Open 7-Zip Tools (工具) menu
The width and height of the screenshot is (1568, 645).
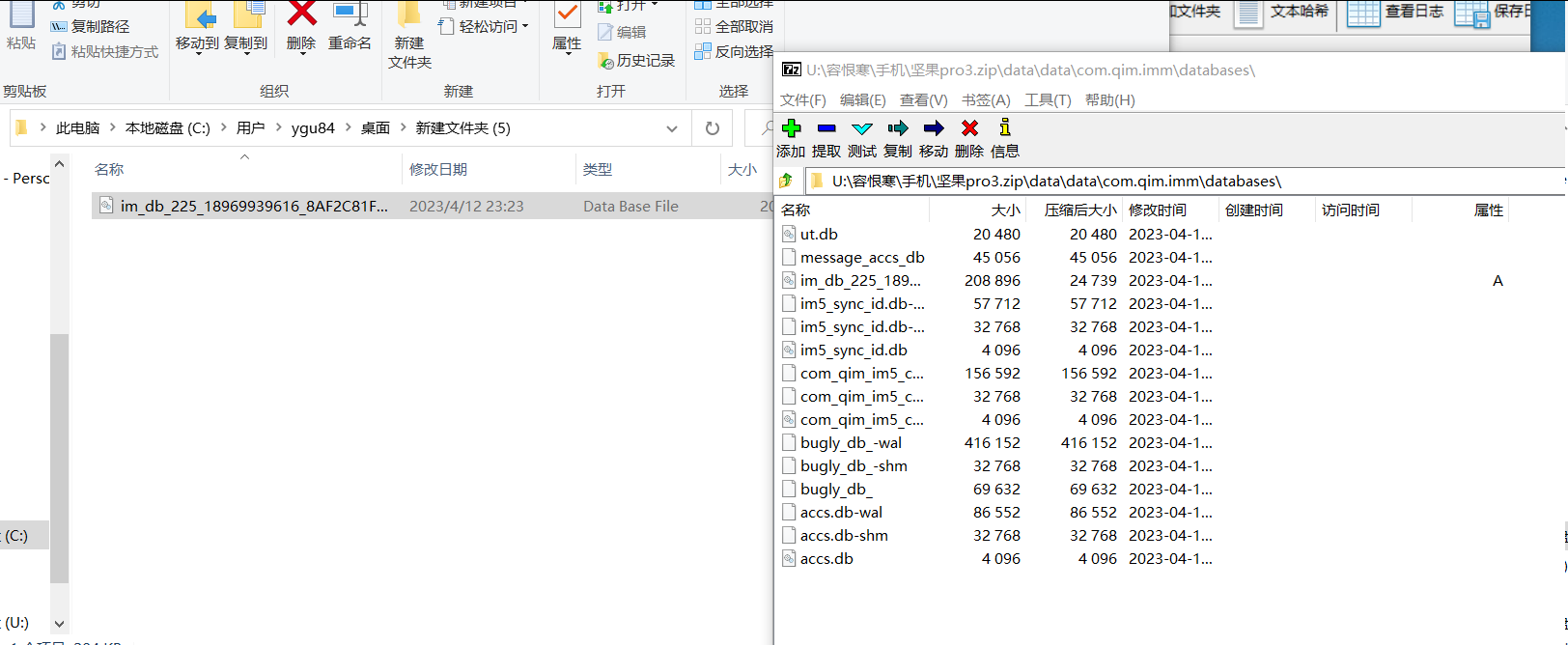[x=1048, y=100]
